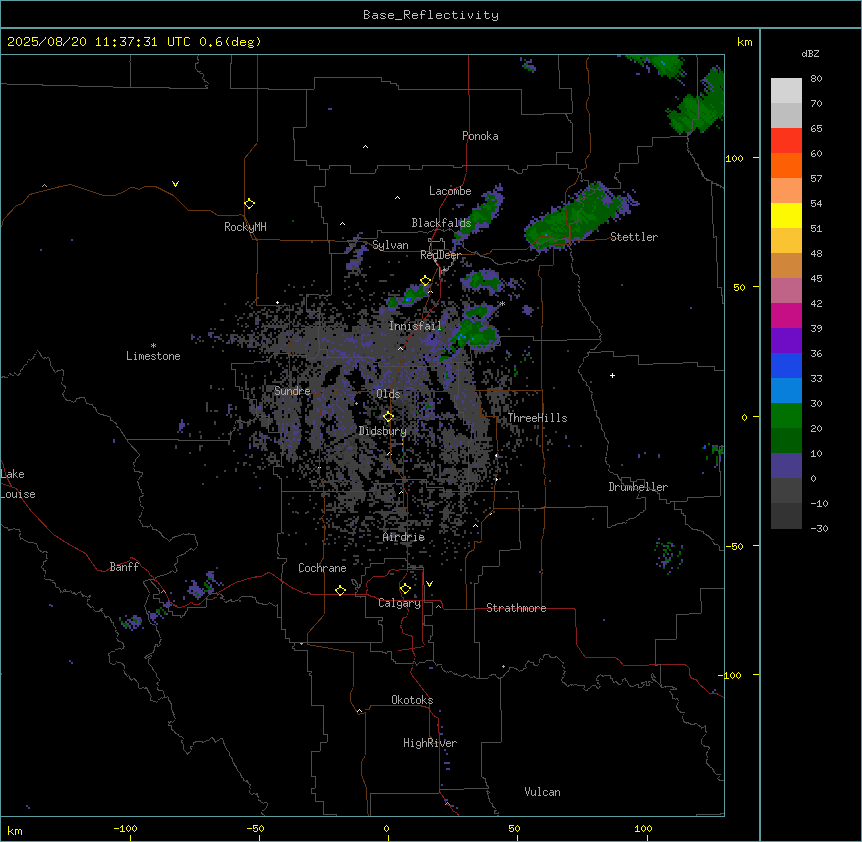This screenshot has width=862, height=842.
Task: Click the large green echo west of Stettler
Action: (x=577, y=217)
